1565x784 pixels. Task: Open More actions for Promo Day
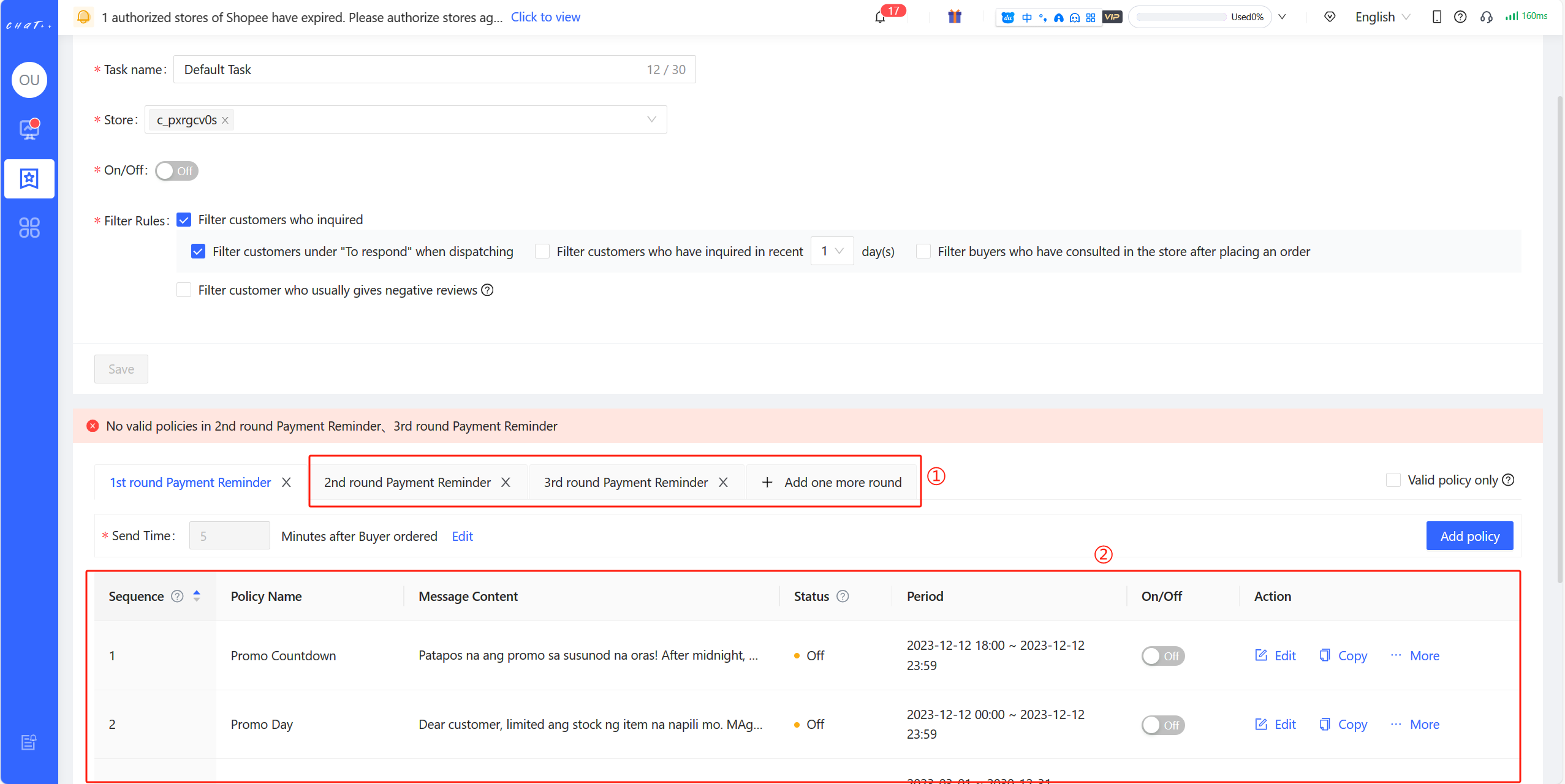pyautogui.click(x=1415, y=725)
